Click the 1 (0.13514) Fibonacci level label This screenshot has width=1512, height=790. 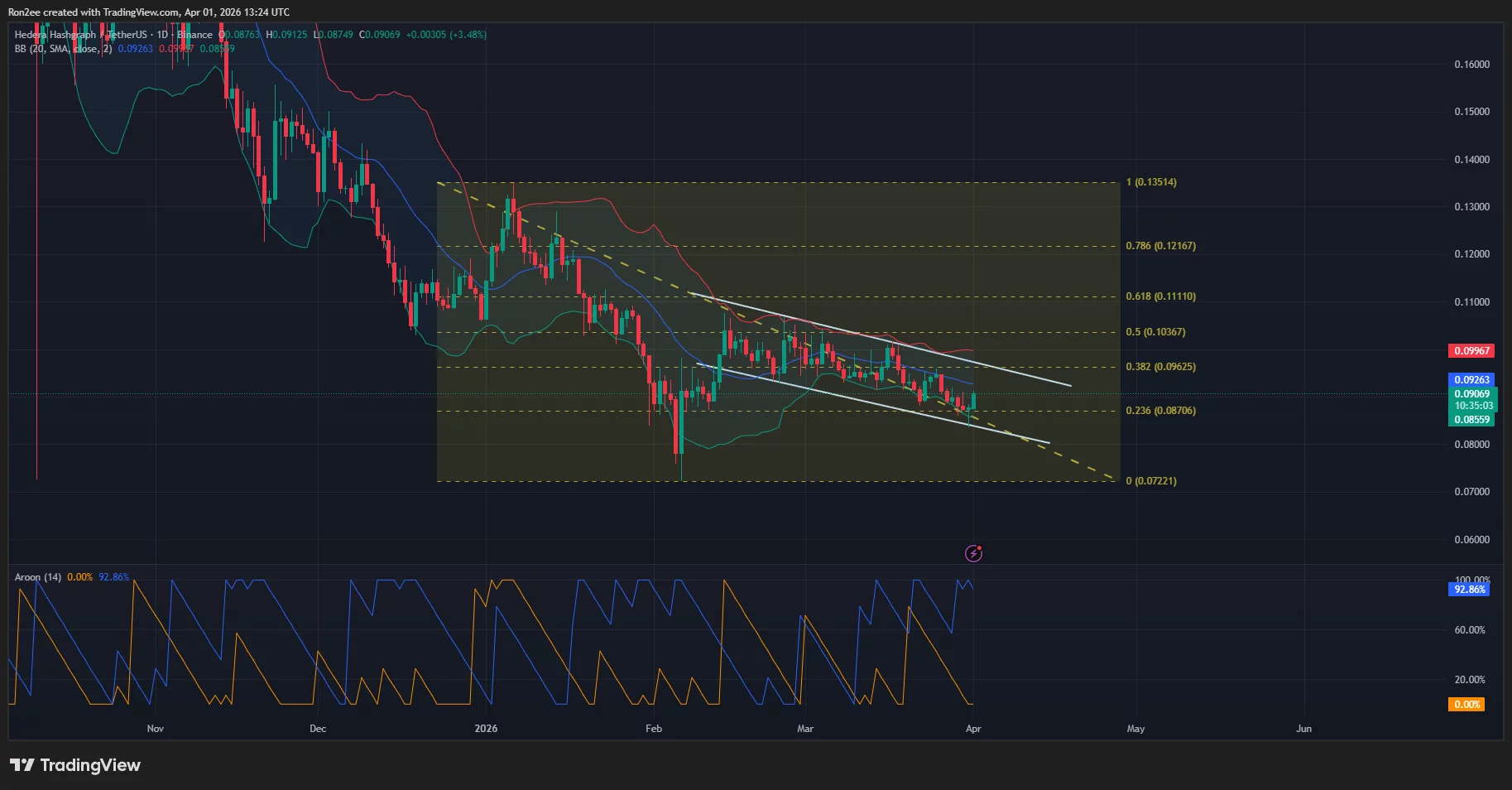click(1153, 181)
